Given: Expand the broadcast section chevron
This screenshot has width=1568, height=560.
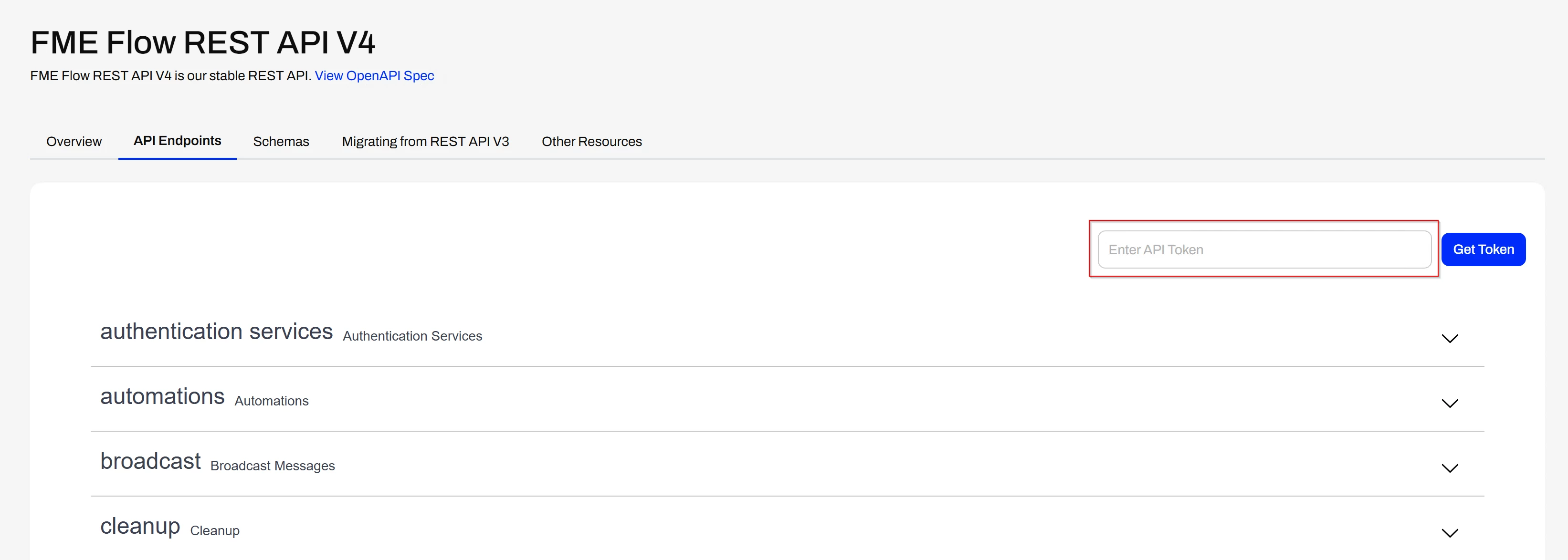Looking at the screenshot, I should [1449, 468].
